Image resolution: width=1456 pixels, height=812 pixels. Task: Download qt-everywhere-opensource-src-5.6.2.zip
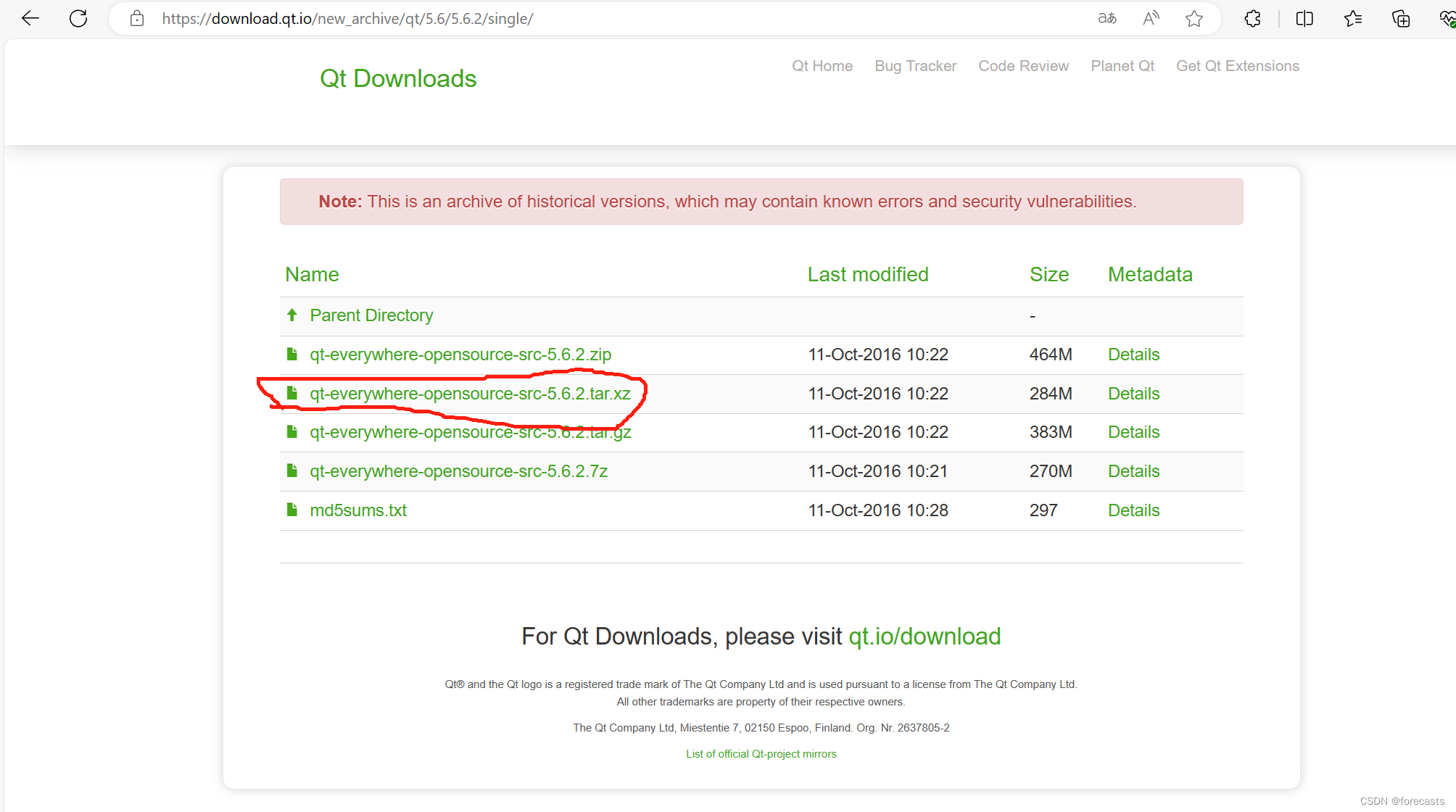tap(460, 355)
